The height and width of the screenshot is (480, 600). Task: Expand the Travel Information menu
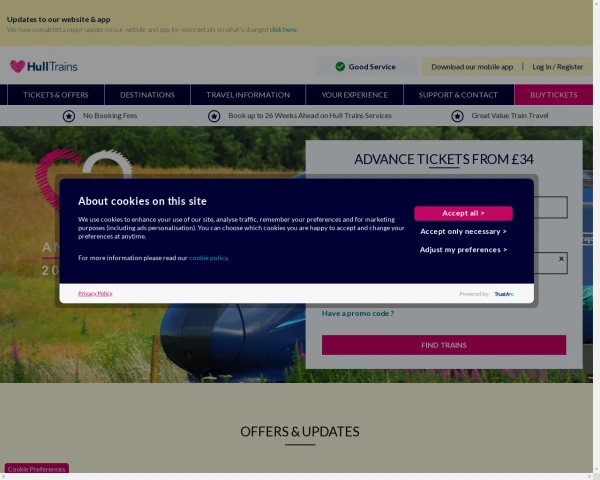tap(248, 95)
